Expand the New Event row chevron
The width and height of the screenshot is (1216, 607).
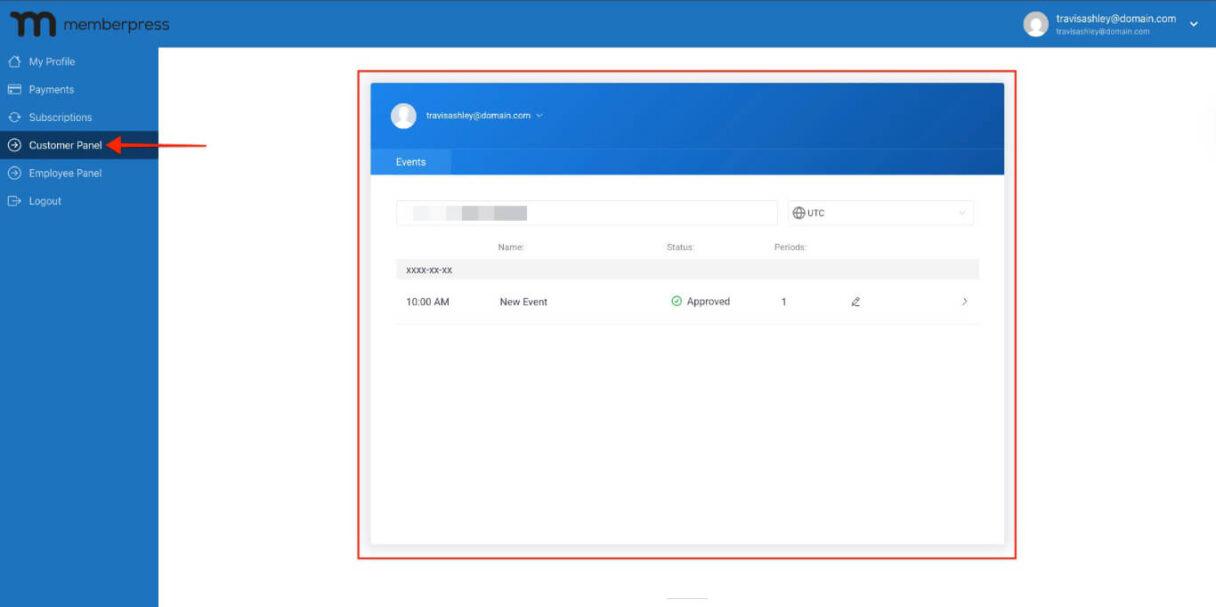(x=965, y=301)
